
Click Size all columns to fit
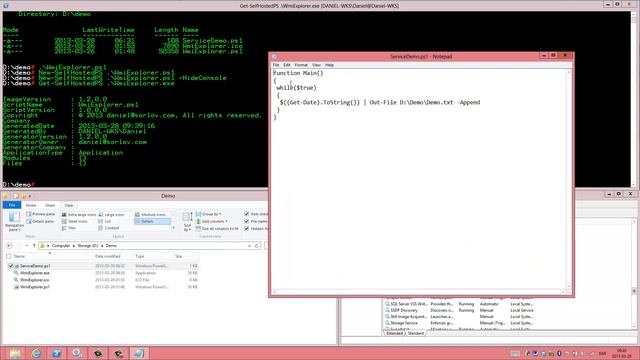pos(217,229)
